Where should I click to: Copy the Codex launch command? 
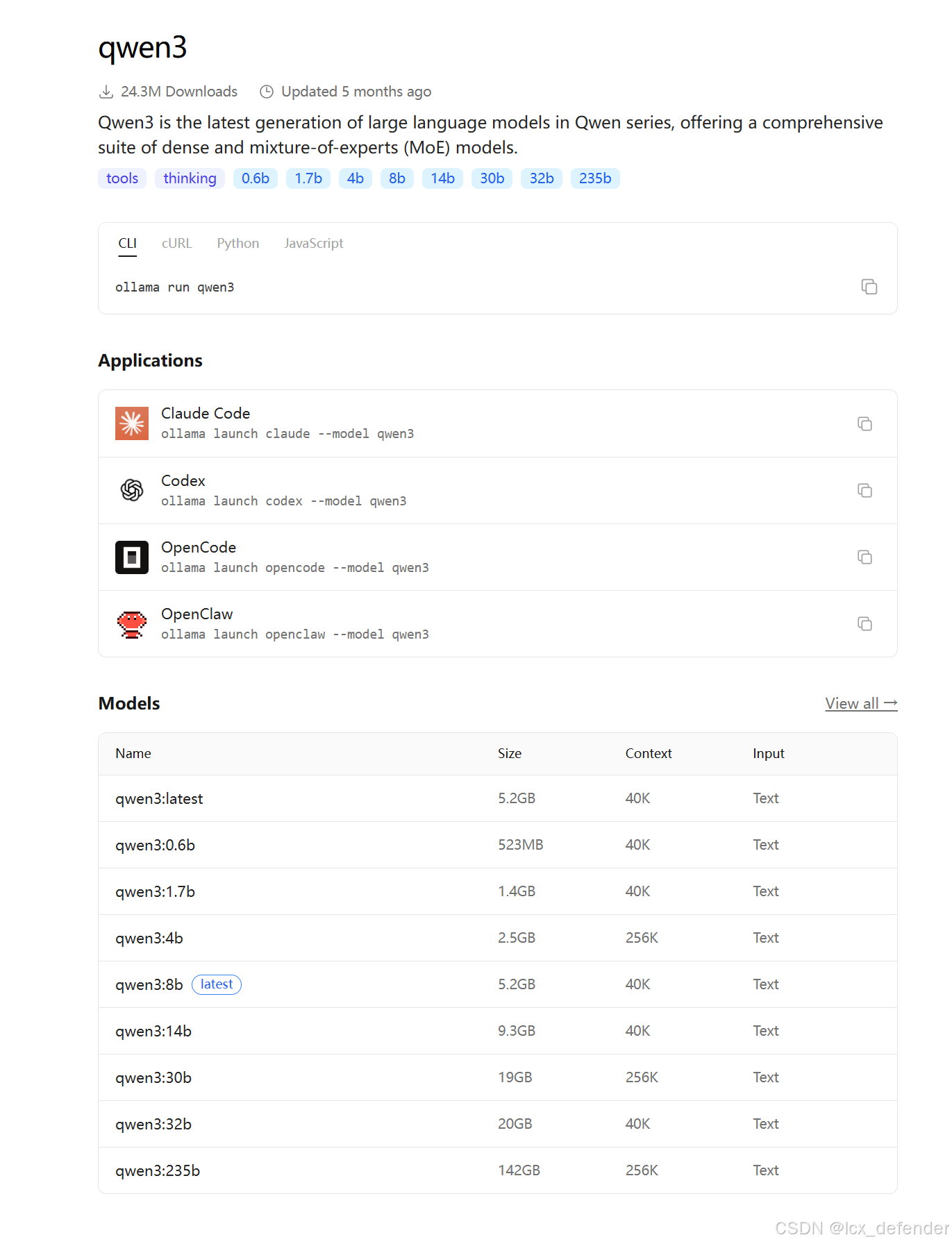point(865,490)
